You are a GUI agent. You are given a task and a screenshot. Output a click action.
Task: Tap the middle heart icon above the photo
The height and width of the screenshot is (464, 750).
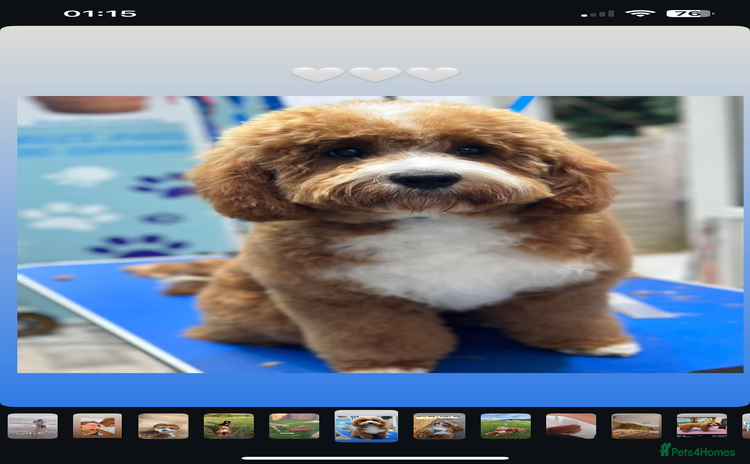click(375, 74)
